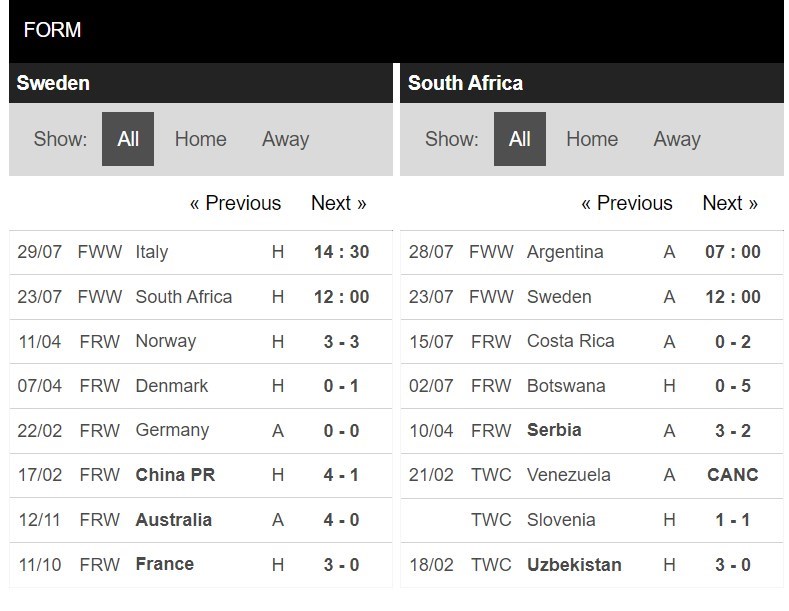
Task: Click the Costa Rica 0 - 2 result
Action: point(733,342)
